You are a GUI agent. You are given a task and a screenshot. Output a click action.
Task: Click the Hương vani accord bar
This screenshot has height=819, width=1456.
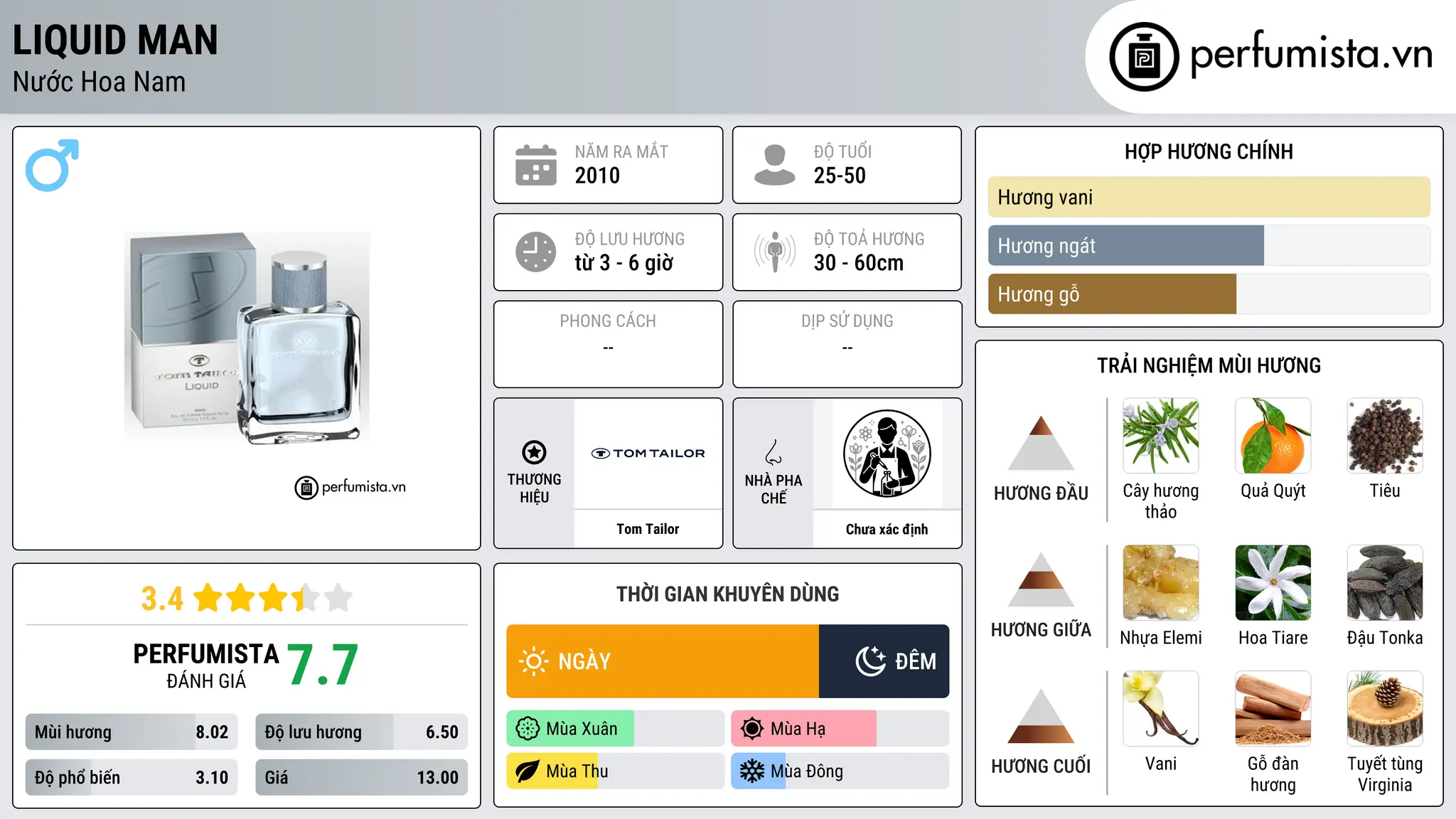[1209, 197]
